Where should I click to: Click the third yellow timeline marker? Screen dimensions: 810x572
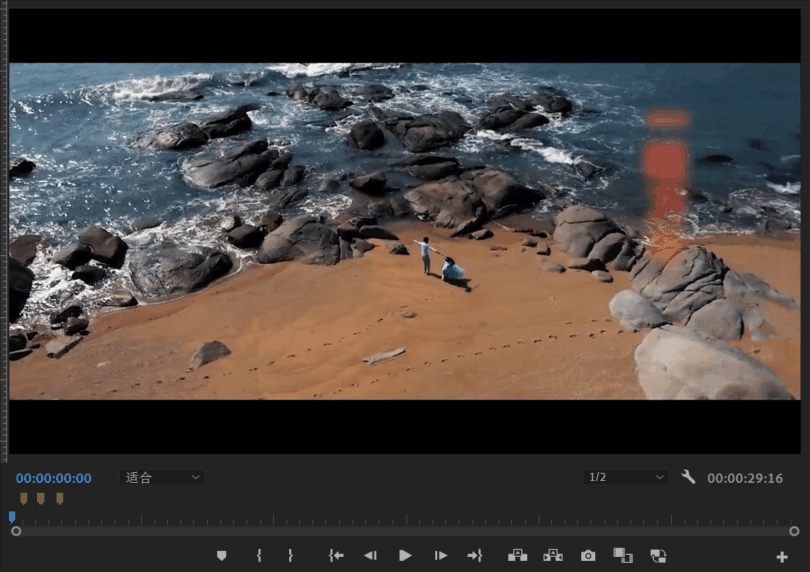click(x=60, y=498)
